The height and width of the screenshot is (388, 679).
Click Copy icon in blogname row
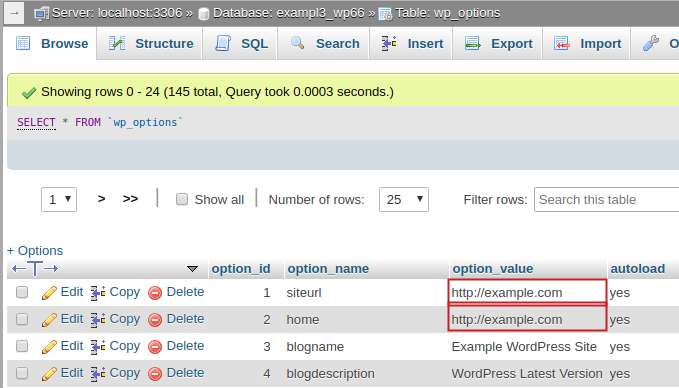pyautogui.click(x=98, y=347)
